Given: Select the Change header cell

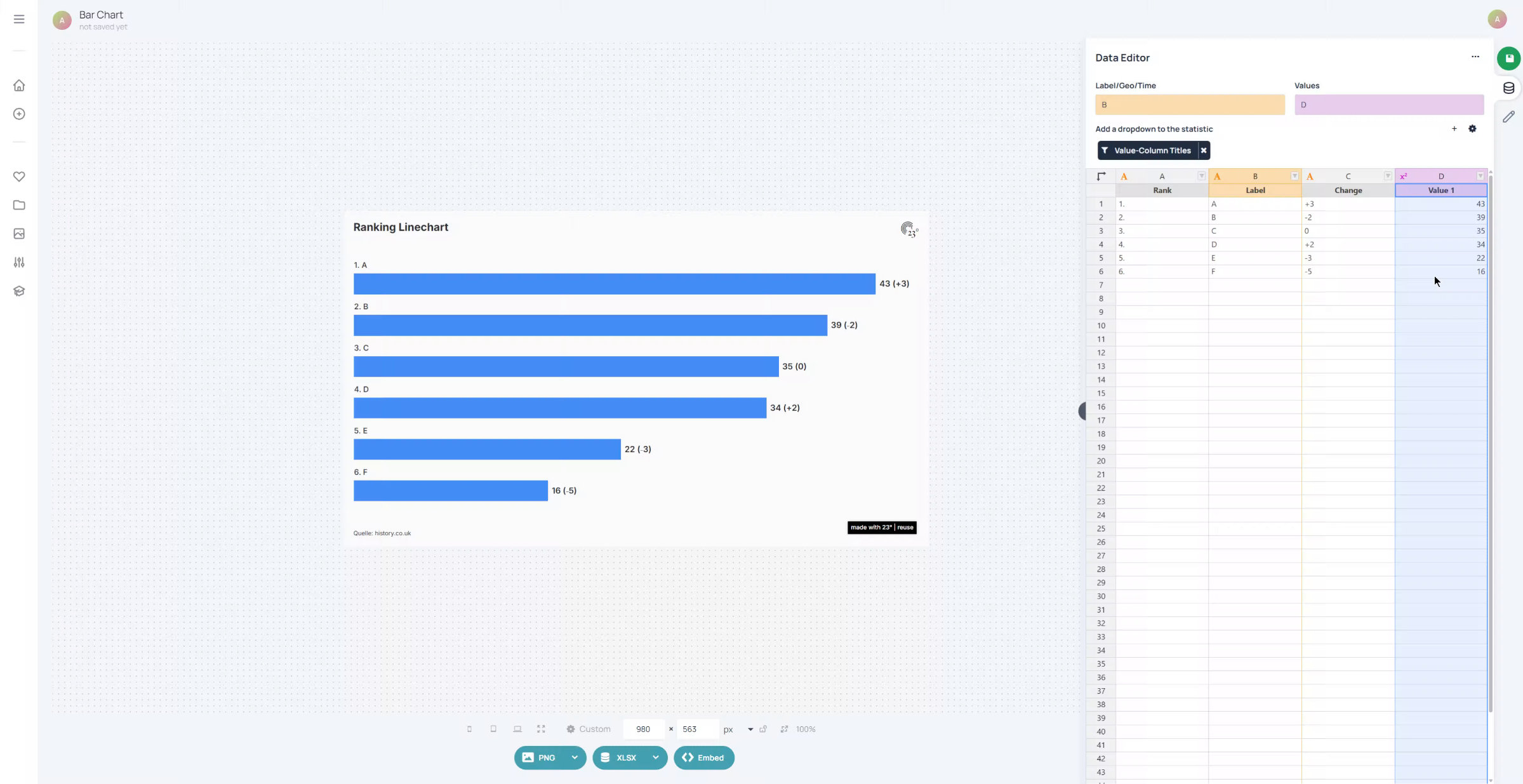Looking at the screenshot, I should tap(1348, 190).
